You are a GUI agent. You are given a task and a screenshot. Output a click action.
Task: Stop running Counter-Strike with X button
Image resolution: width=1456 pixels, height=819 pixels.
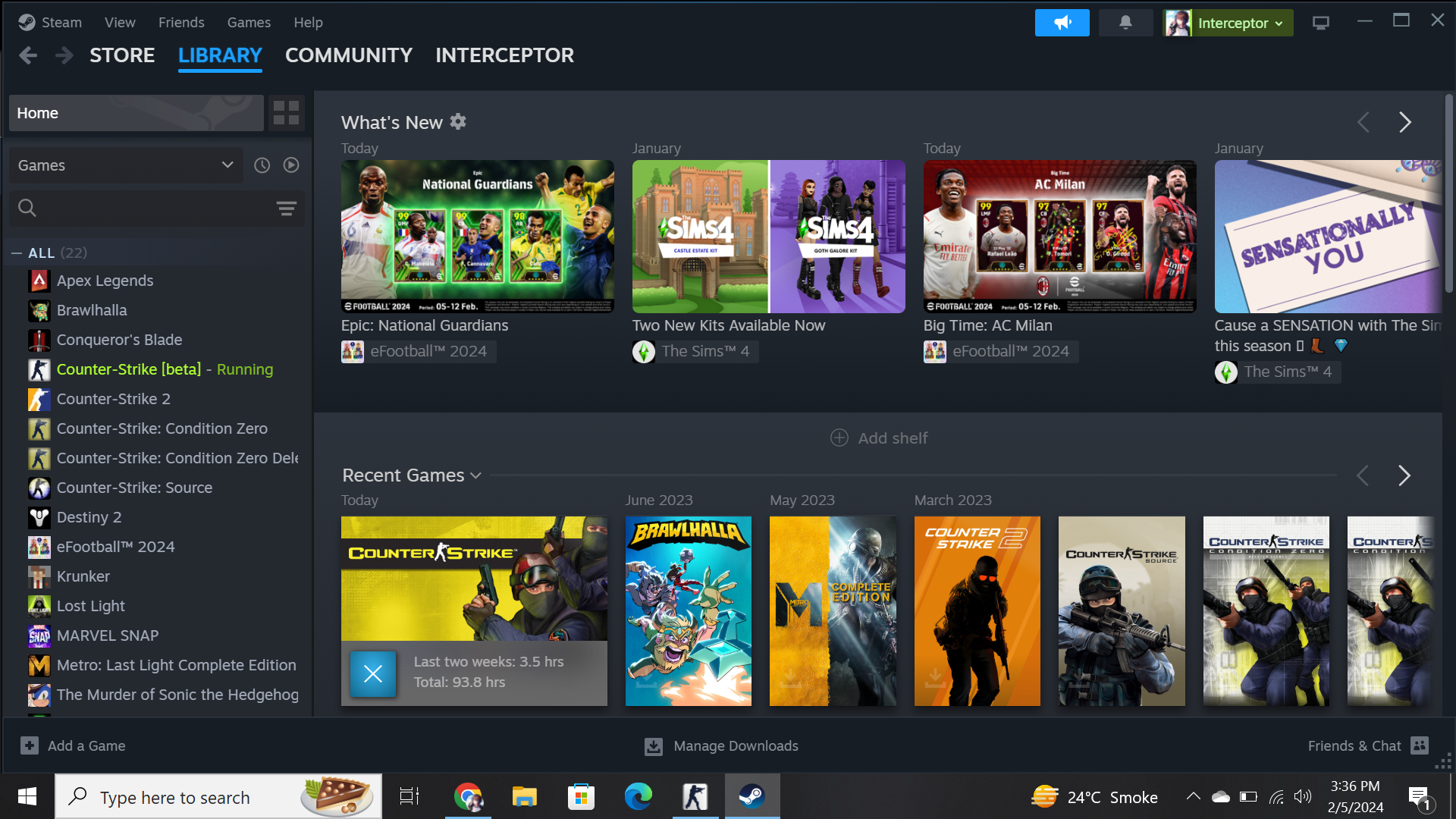(x=372, y=673)
